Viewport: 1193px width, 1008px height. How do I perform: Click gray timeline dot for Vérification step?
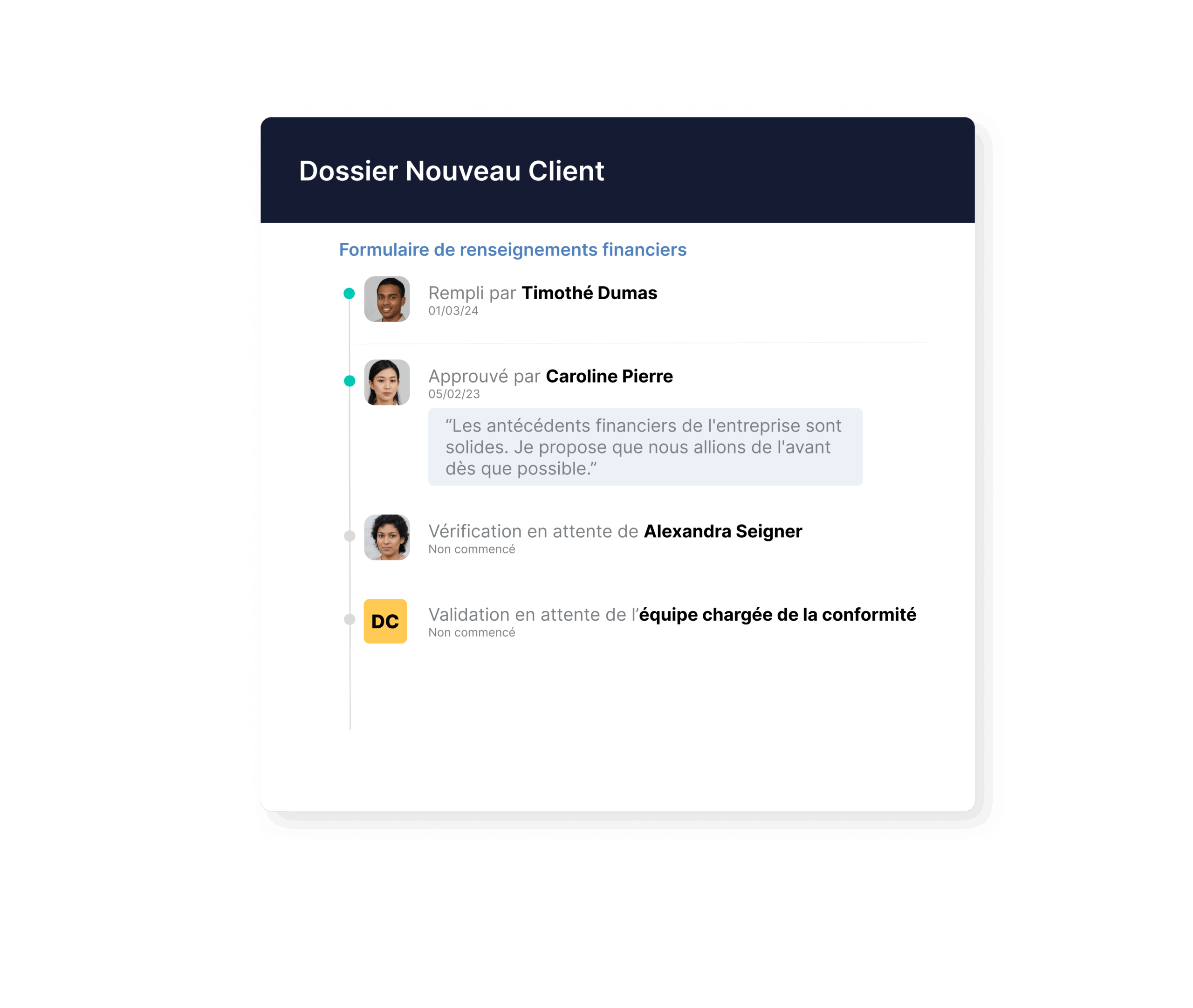click(x=350, y=536)
